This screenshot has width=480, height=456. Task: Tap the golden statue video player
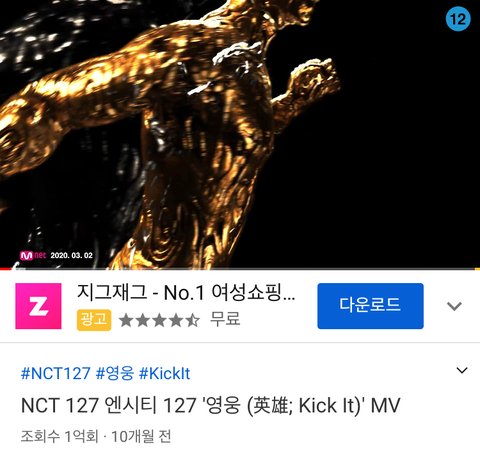(240, 133)
